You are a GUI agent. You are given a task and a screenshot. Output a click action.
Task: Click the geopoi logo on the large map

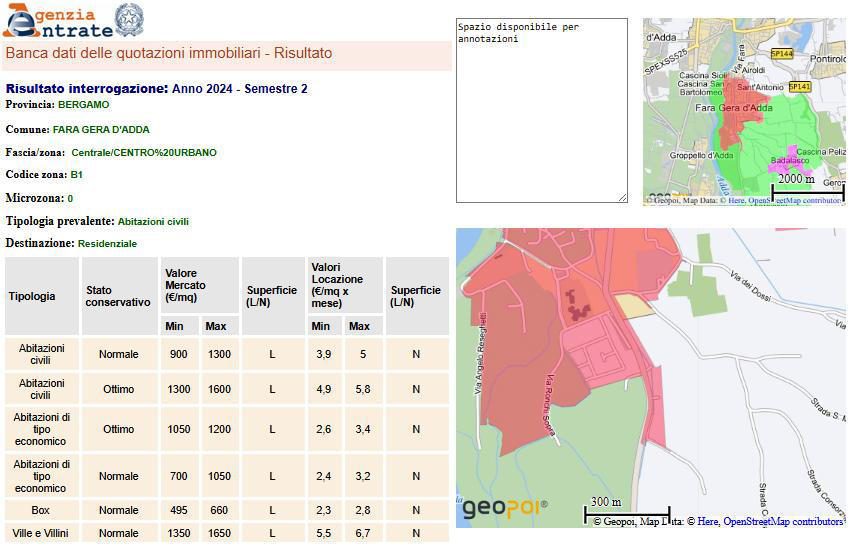[x=504, y=508]
